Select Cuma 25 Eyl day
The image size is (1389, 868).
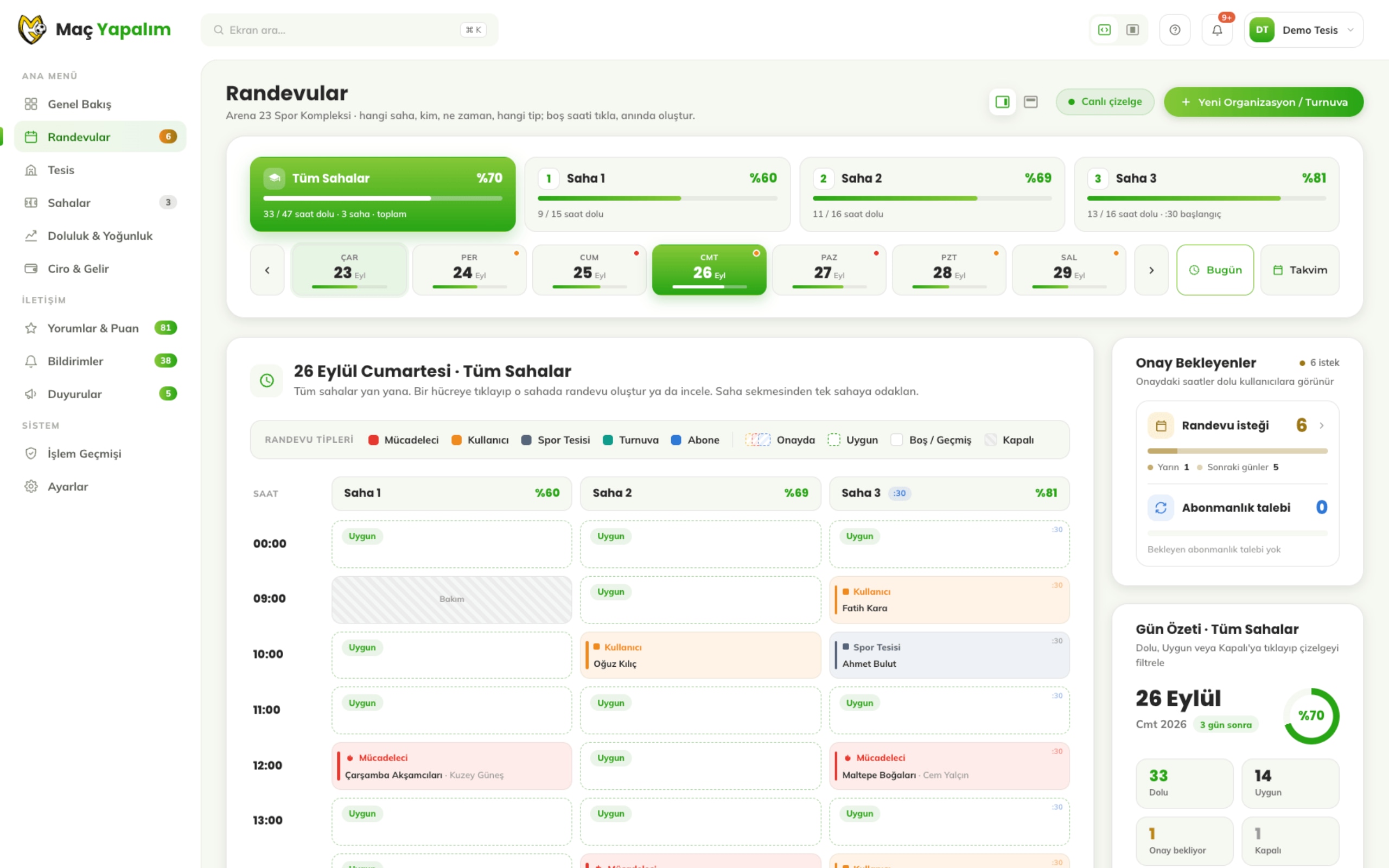click(589, 270)
